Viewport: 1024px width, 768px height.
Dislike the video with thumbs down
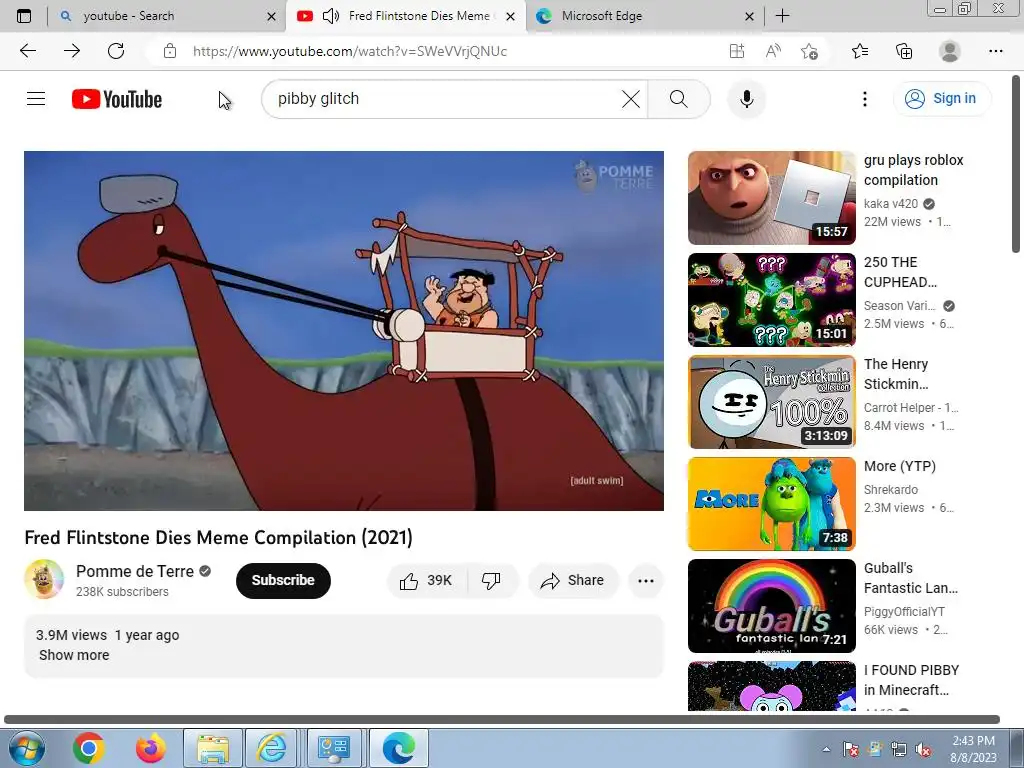point(491,581)
